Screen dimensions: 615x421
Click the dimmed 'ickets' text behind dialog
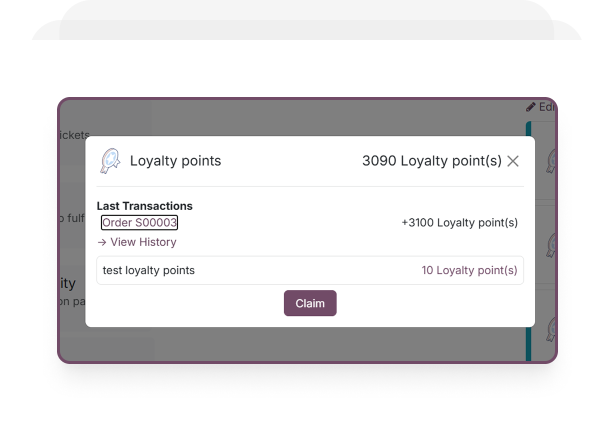pyautogui.click(x=74, y=135)
